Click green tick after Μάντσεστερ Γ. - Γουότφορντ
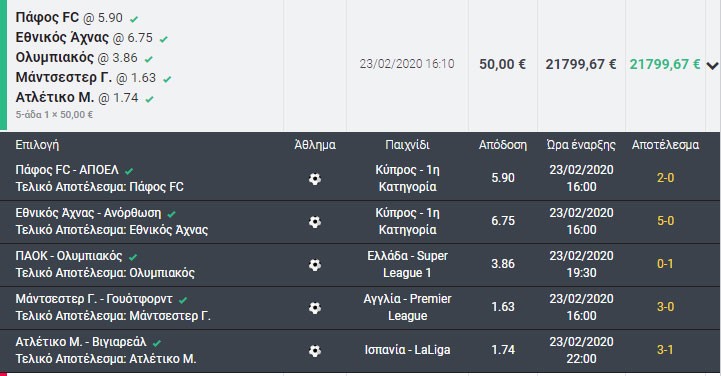 tap(183, 300)
